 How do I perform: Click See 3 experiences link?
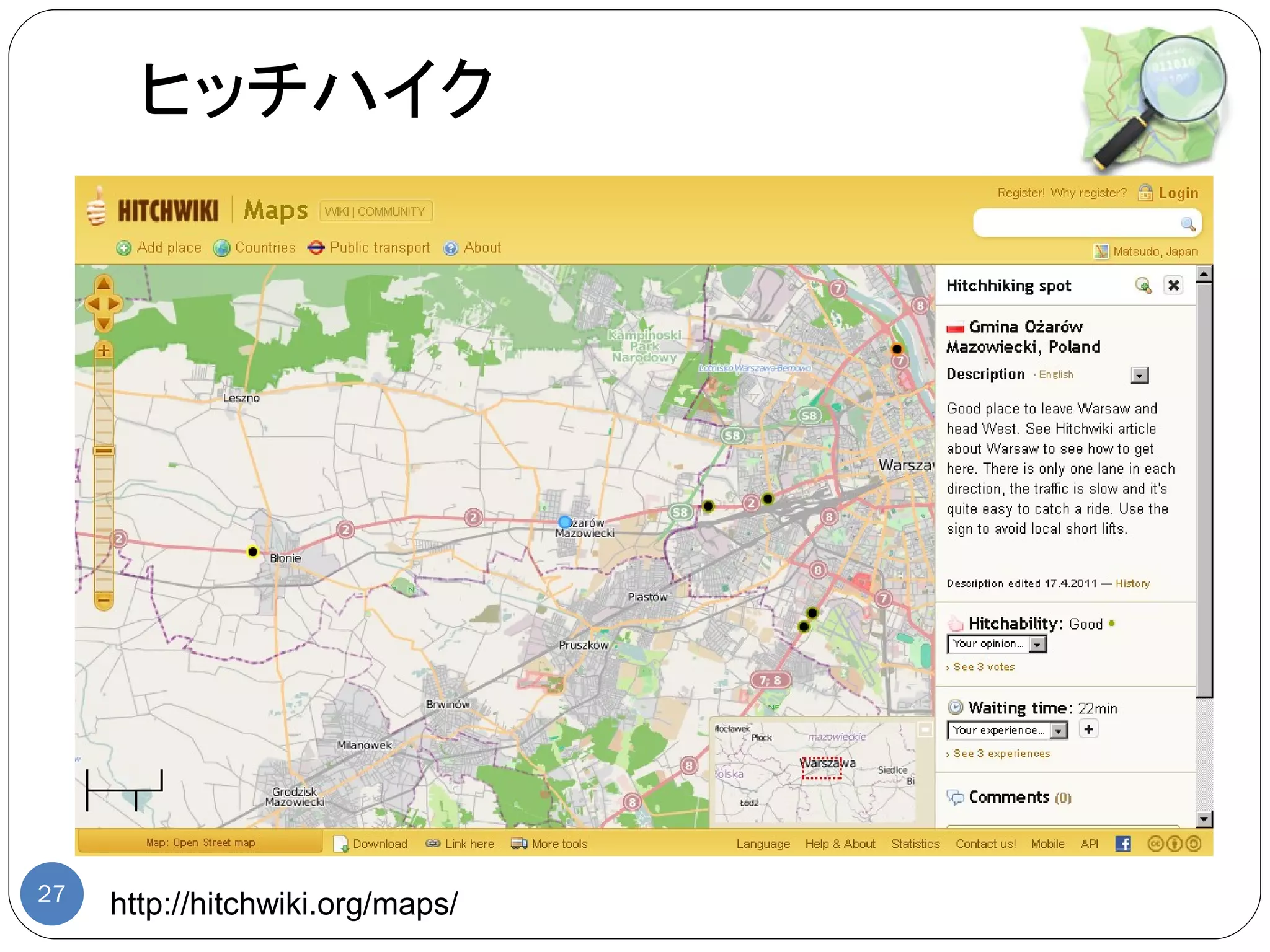(1001, 754)
